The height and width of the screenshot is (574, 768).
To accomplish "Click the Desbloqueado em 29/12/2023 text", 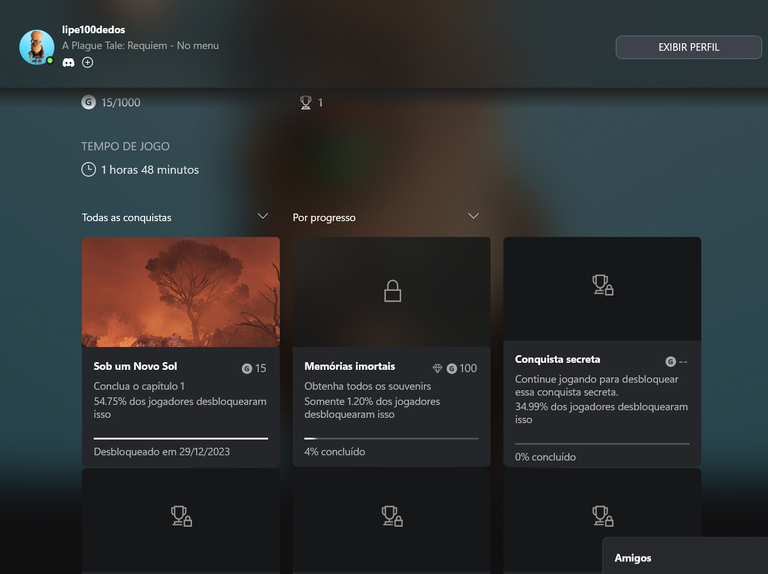I will [x=162, y=452].
